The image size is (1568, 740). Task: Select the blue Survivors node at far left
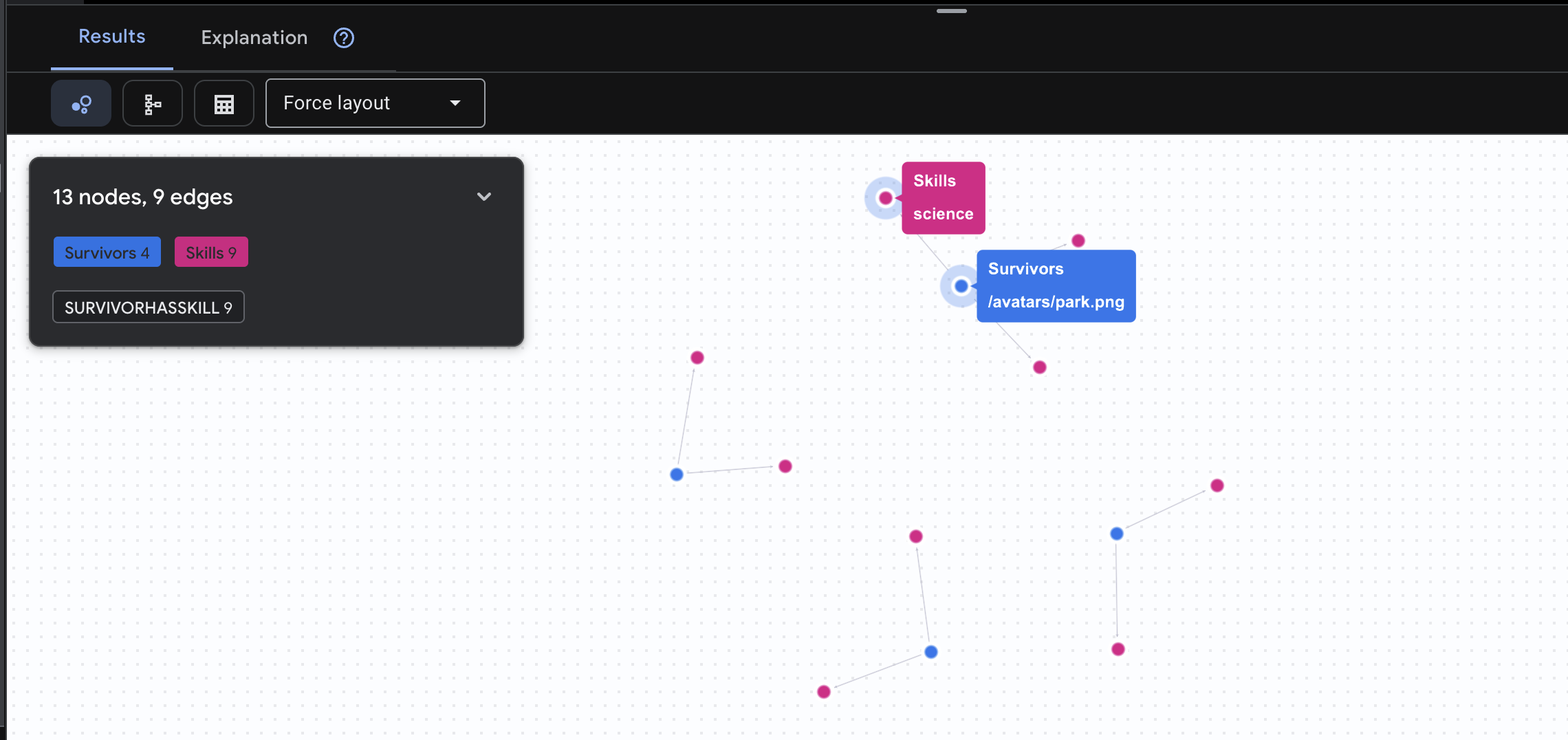pos(677,475)
